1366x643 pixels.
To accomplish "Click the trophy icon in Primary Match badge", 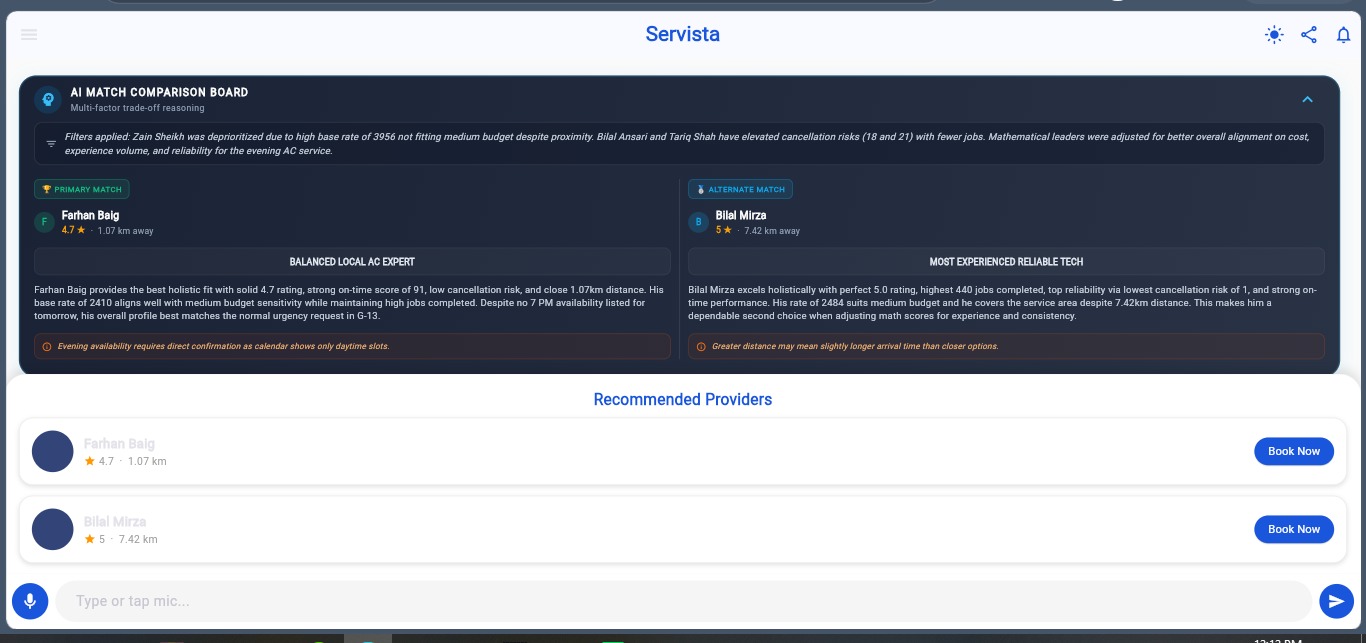I will [x=46, y=189].
